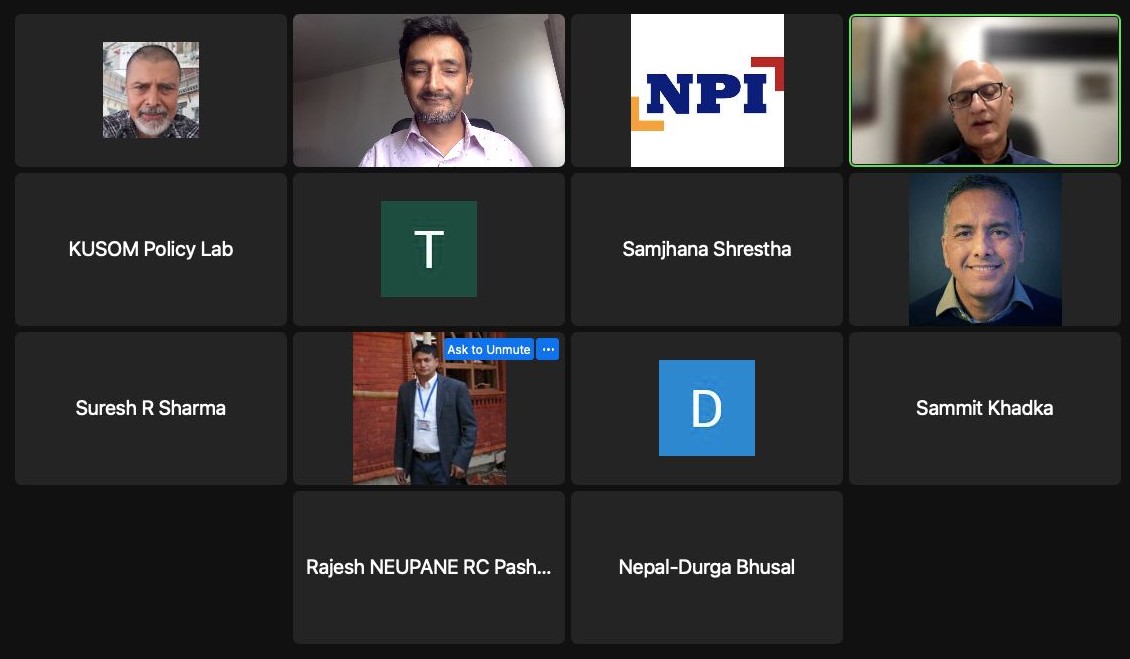Select the green T avatar tile
The height and width of the screenshot is (659, 1130).
pos(429,249)
